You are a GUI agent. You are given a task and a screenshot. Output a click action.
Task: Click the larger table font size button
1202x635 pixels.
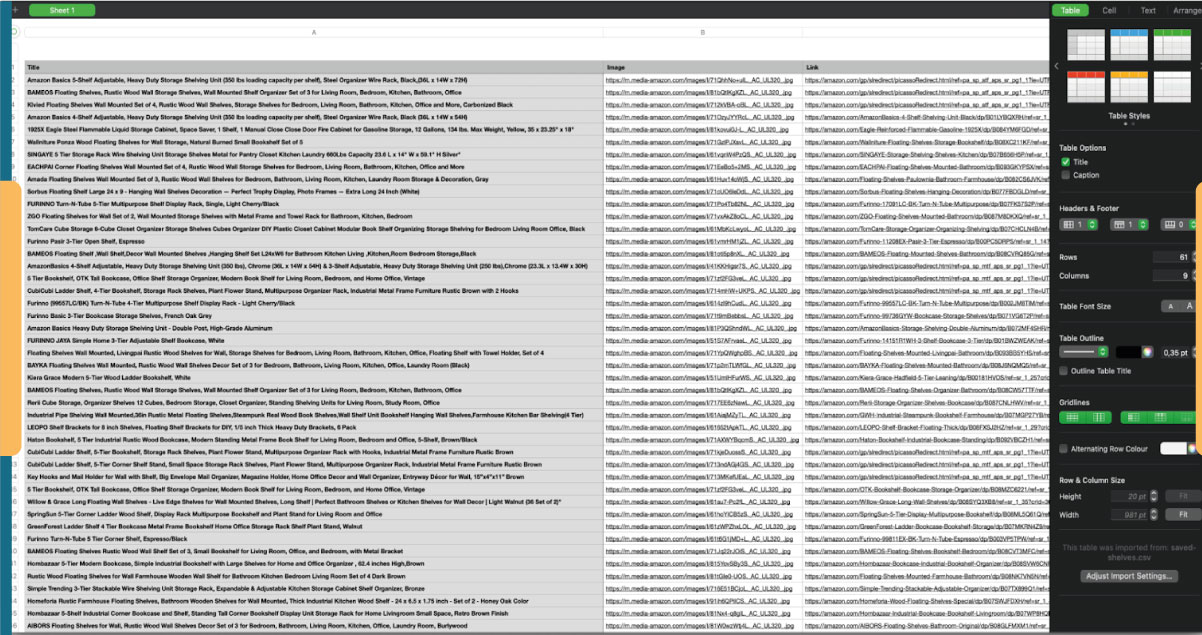coord(1189,306)
